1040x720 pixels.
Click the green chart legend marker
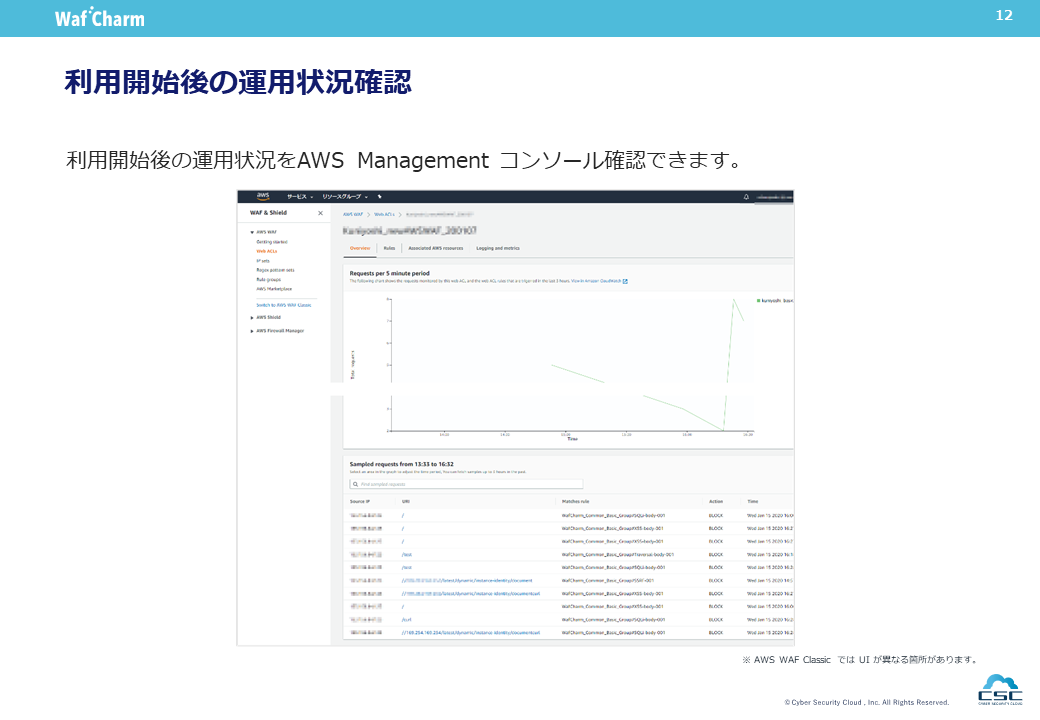tap(759, 300)
